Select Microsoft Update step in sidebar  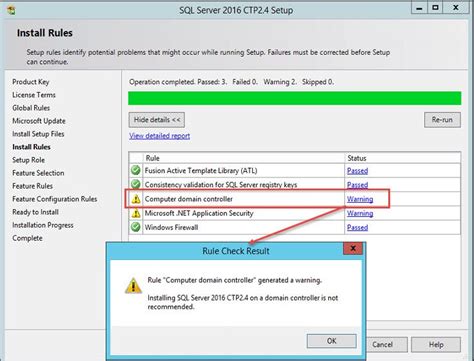[39, 121]
